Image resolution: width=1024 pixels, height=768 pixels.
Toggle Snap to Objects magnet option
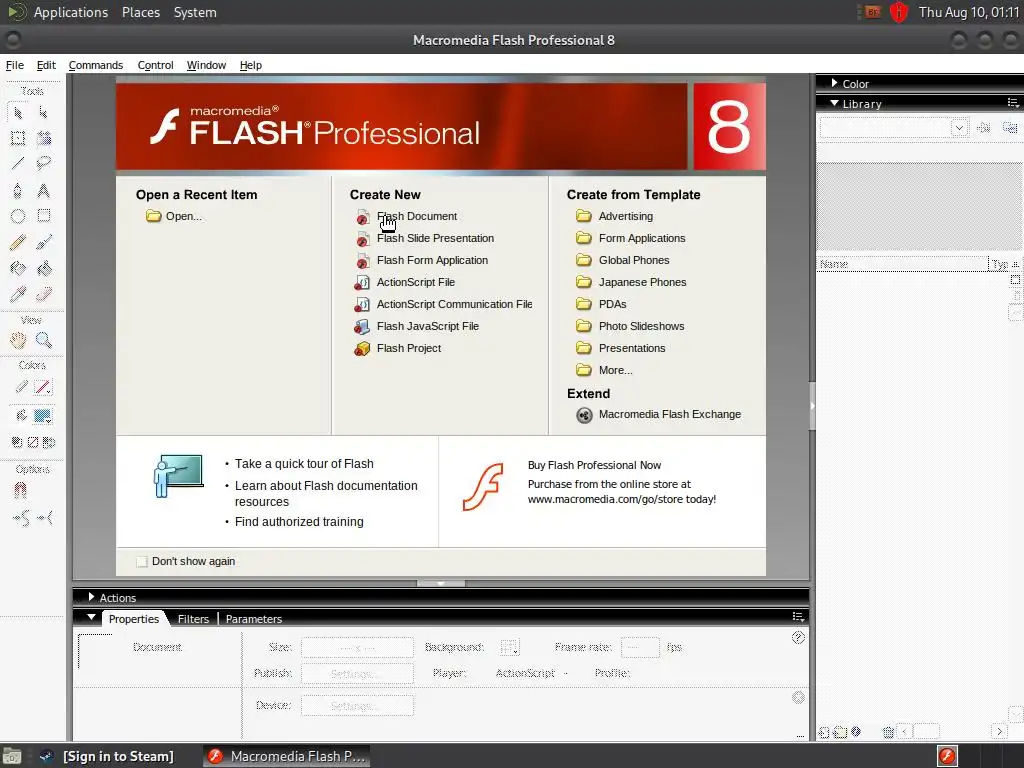click(20, 490)
